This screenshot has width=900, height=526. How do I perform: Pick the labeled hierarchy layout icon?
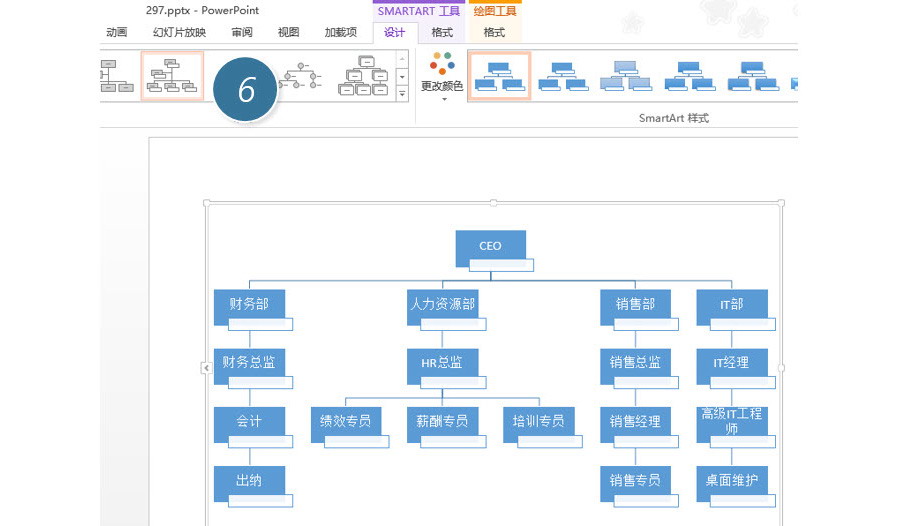pos(365,77)
